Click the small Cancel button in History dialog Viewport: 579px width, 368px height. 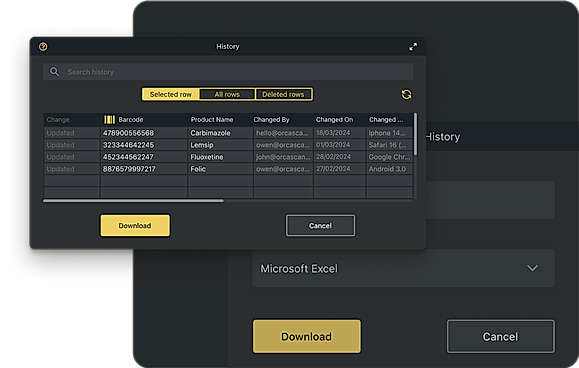[321, 226]
